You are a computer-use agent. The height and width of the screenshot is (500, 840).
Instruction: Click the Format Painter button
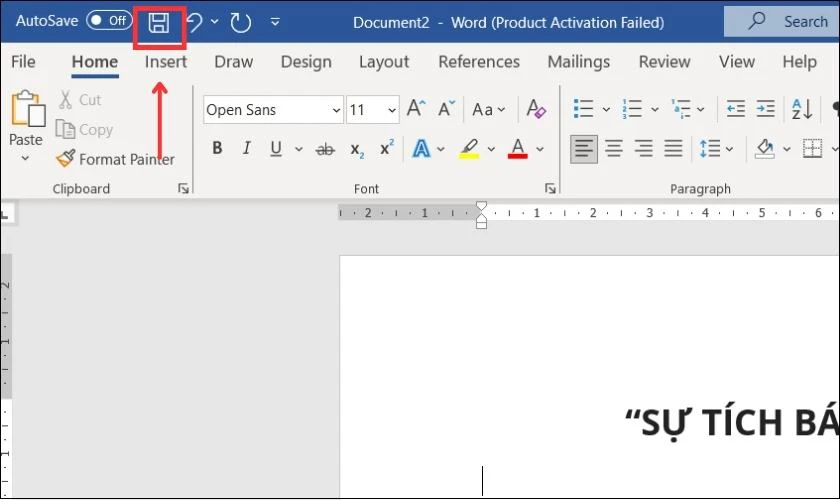(x=115, y=159)
